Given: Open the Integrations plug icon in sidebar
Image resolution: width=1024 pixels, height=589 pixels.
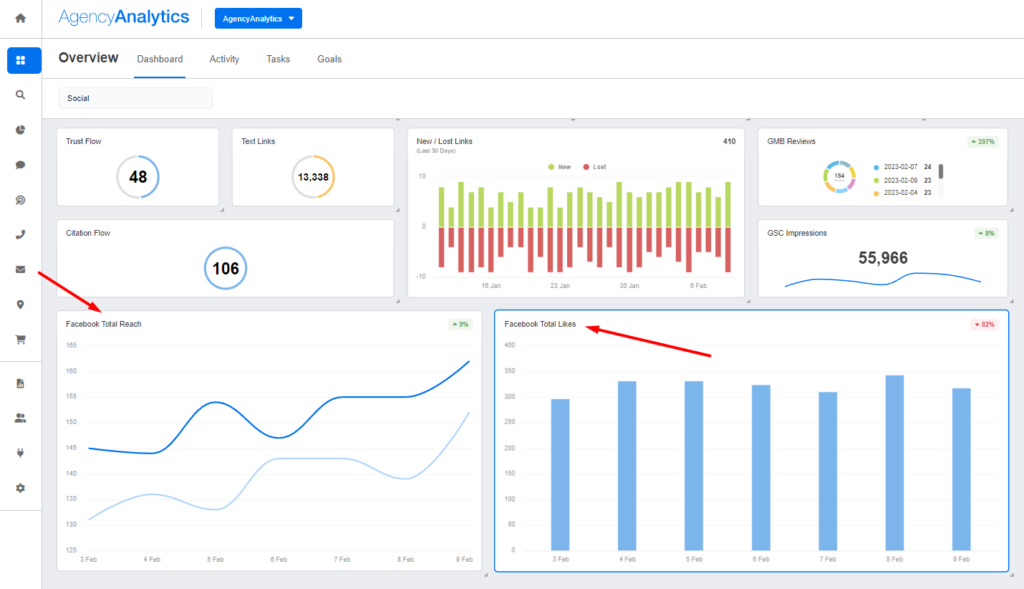Looking at the screenshot, I should [20, 452].
